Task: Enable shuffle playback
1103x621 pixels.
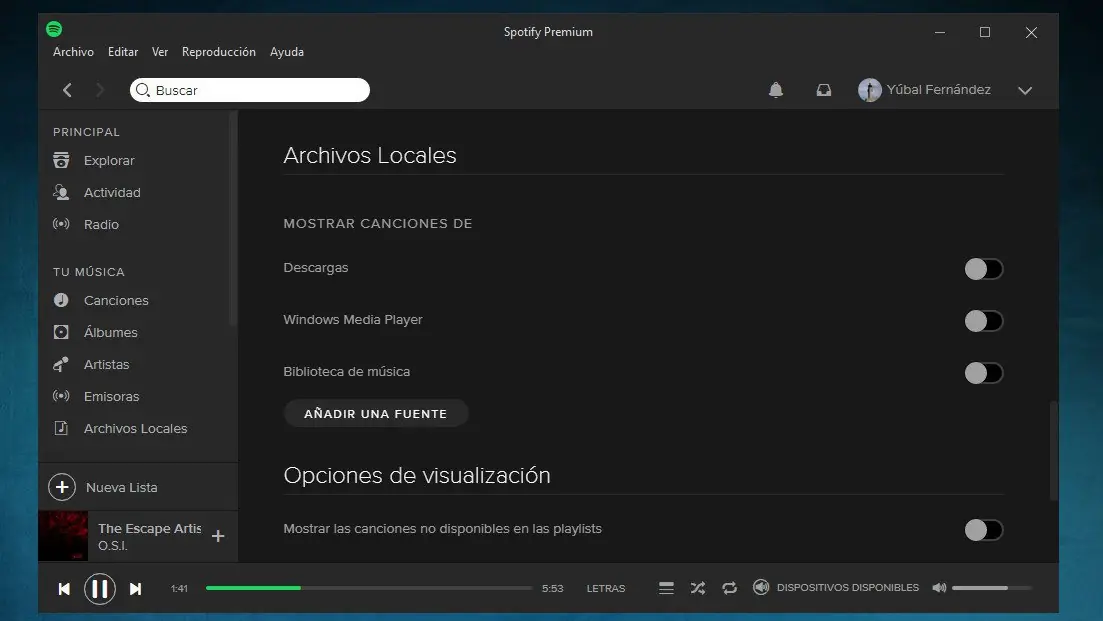Action: 698,588
